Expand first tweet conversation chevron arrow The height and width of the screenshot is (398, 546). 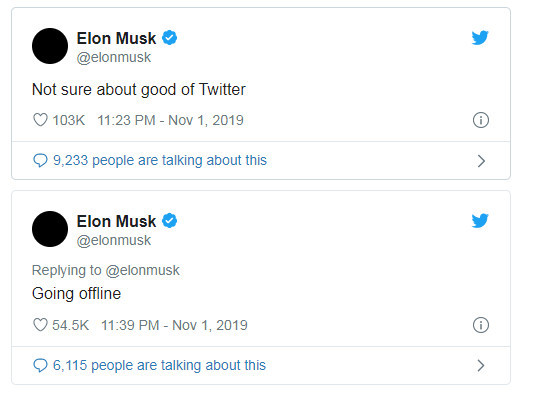pyautogui.click(x=481, y=161)
